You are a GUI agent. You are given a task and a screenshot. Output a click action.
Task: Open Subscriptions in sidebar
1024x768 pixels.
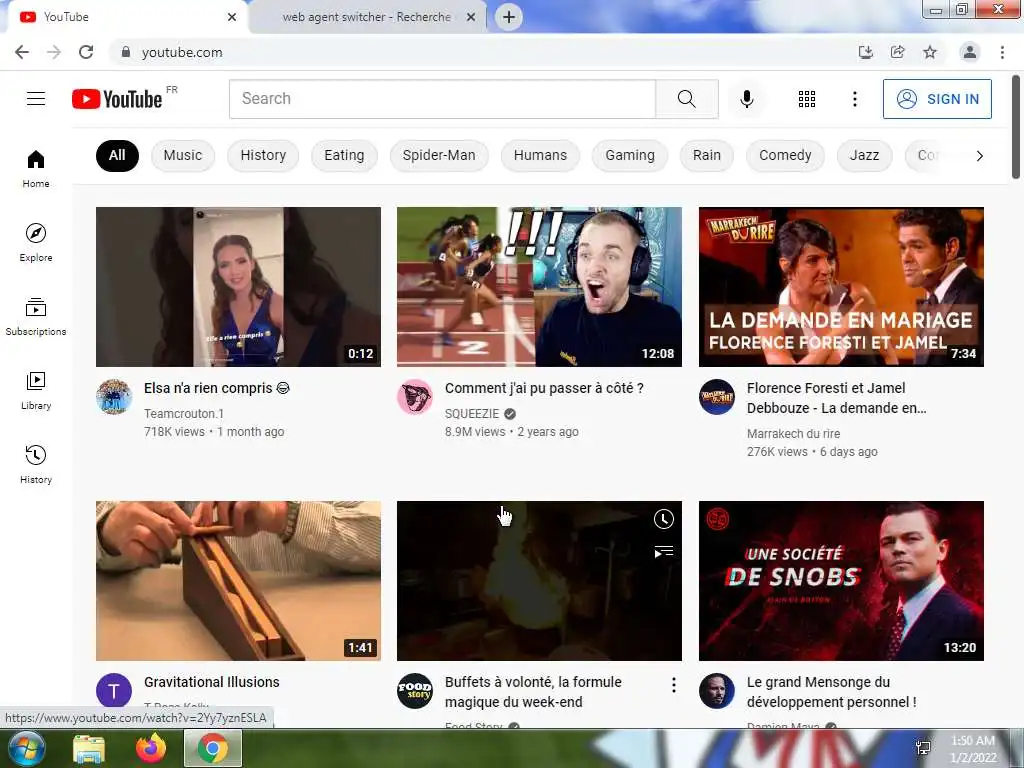pos(36,317)
